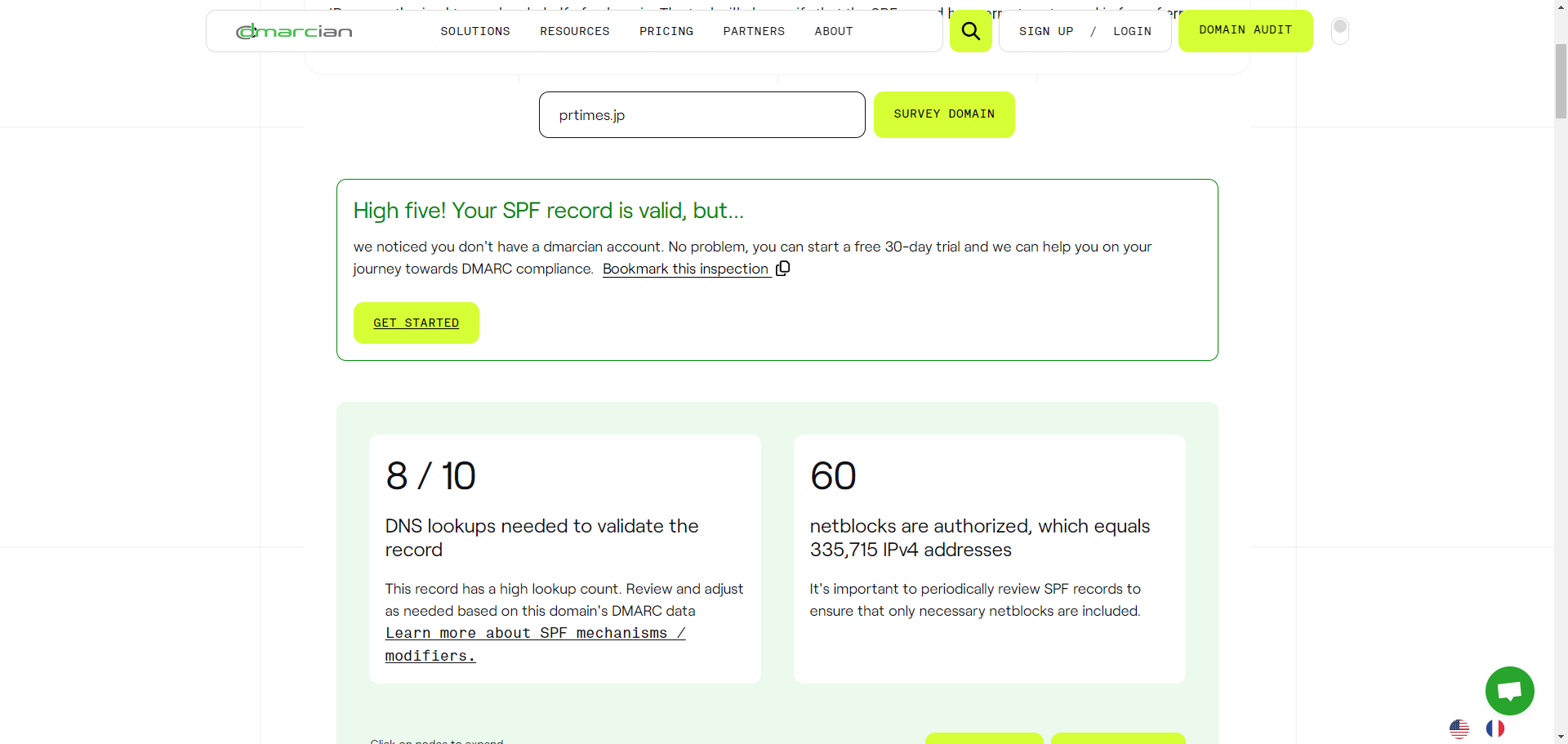1568x744 pixels.
Task: Open the About menu
Action: (x=834, y=31)
